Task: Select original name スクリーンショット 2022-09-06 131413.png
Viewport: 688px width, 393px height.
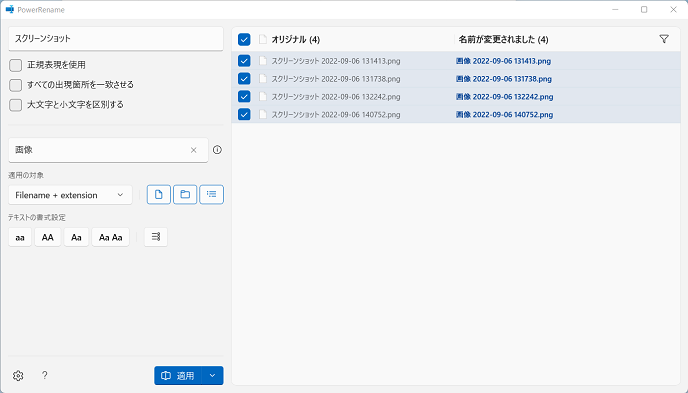Action: (x=336, y=61)
